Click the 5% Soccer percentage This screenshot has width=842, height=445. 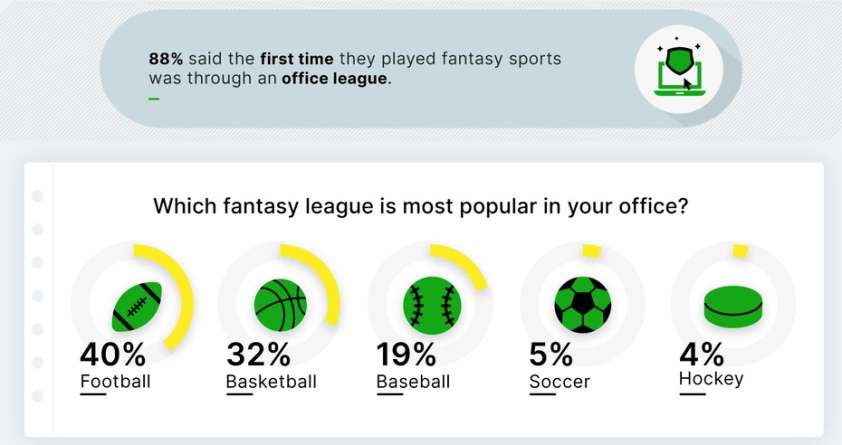click(x=551, y=355)
